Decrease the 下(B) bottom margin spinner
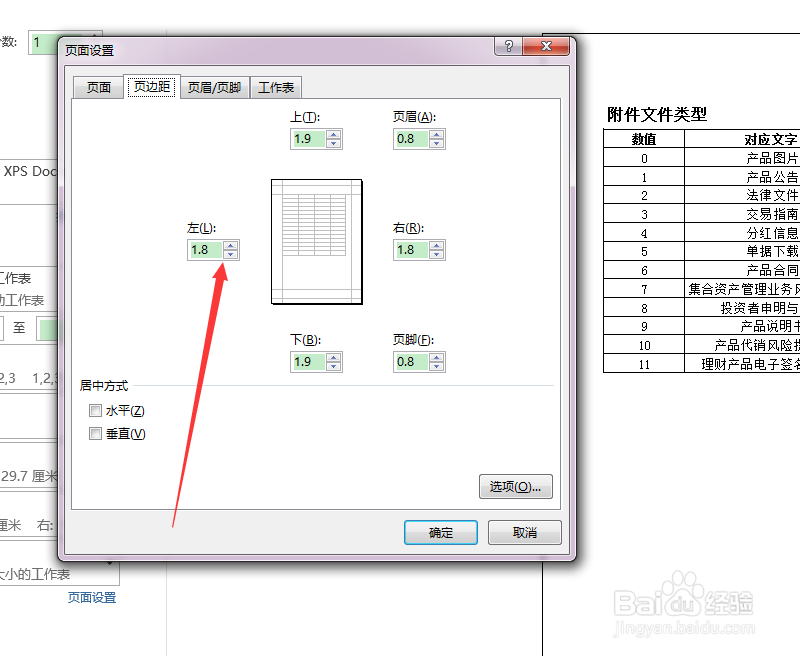Screen dimensions: 800x656 tap(332, 366)
